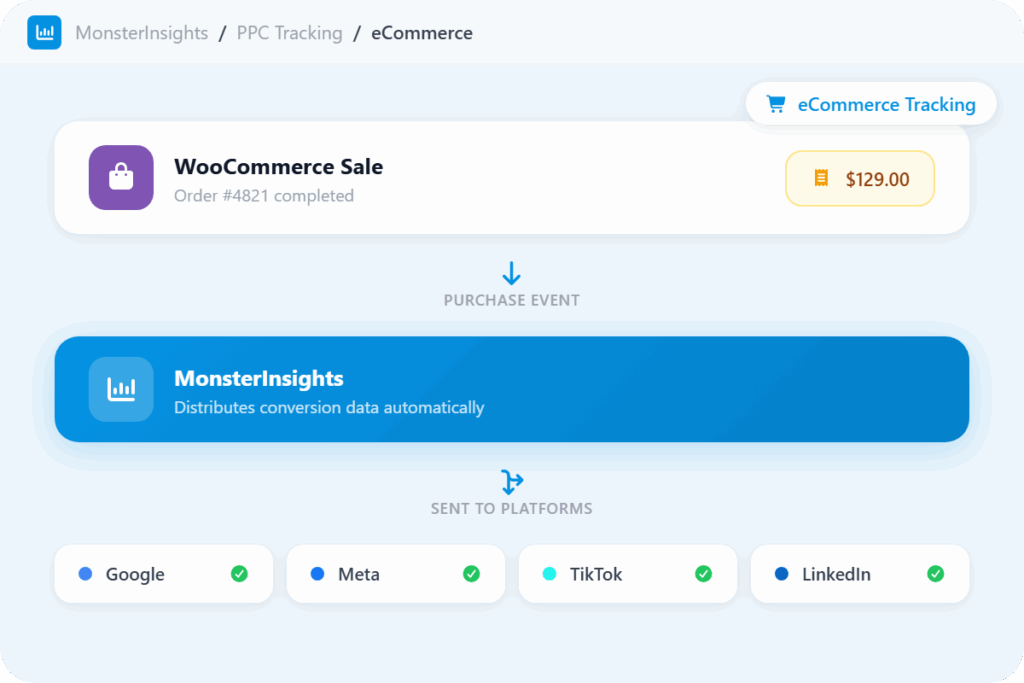1024x683 pixels.
Task: Click the purple WooCommerce shopping bag icon
Action: (121, 178)
